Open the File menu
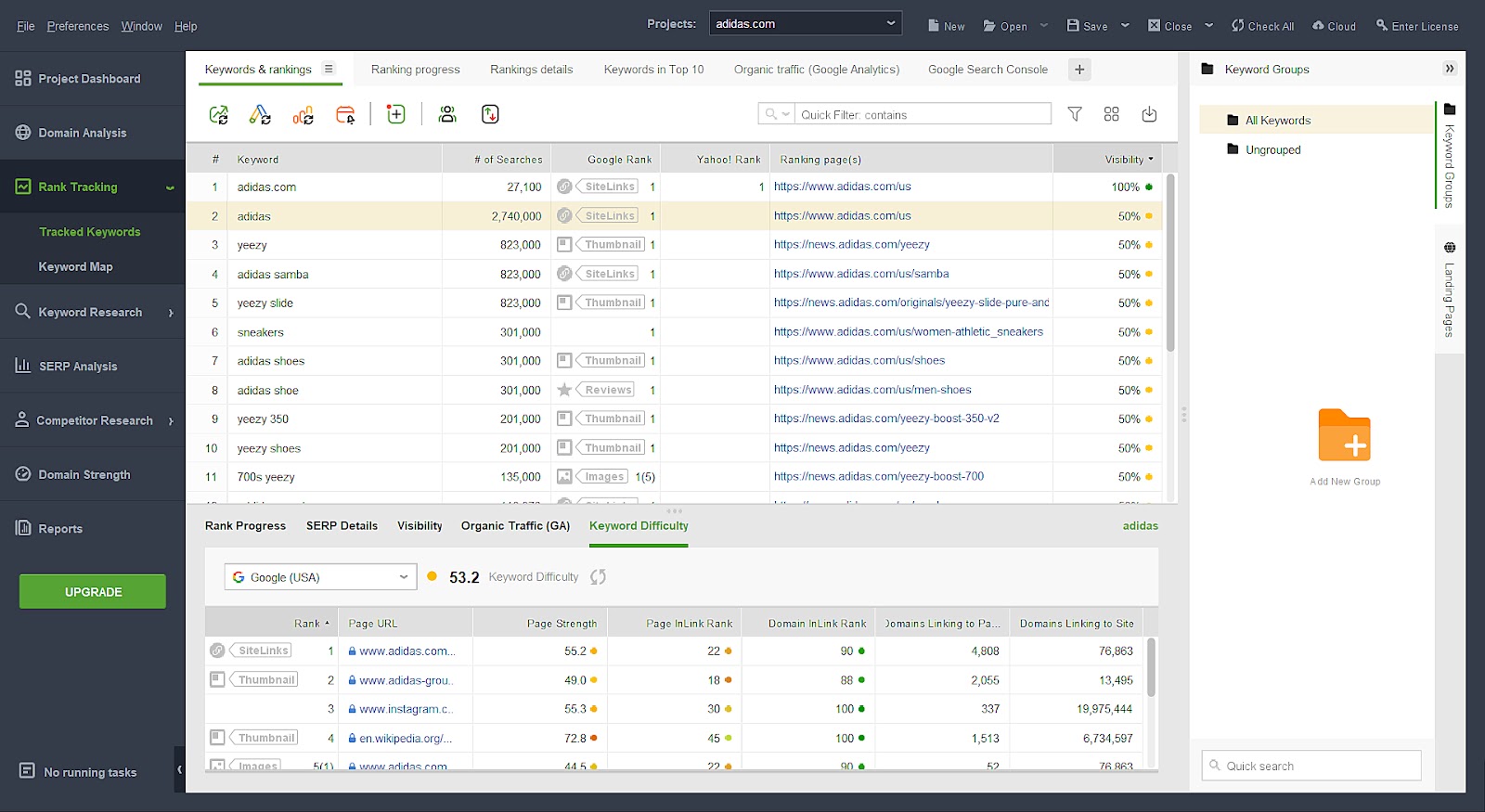This screenshot has width=1485, height=812. (x=26, y=26)
